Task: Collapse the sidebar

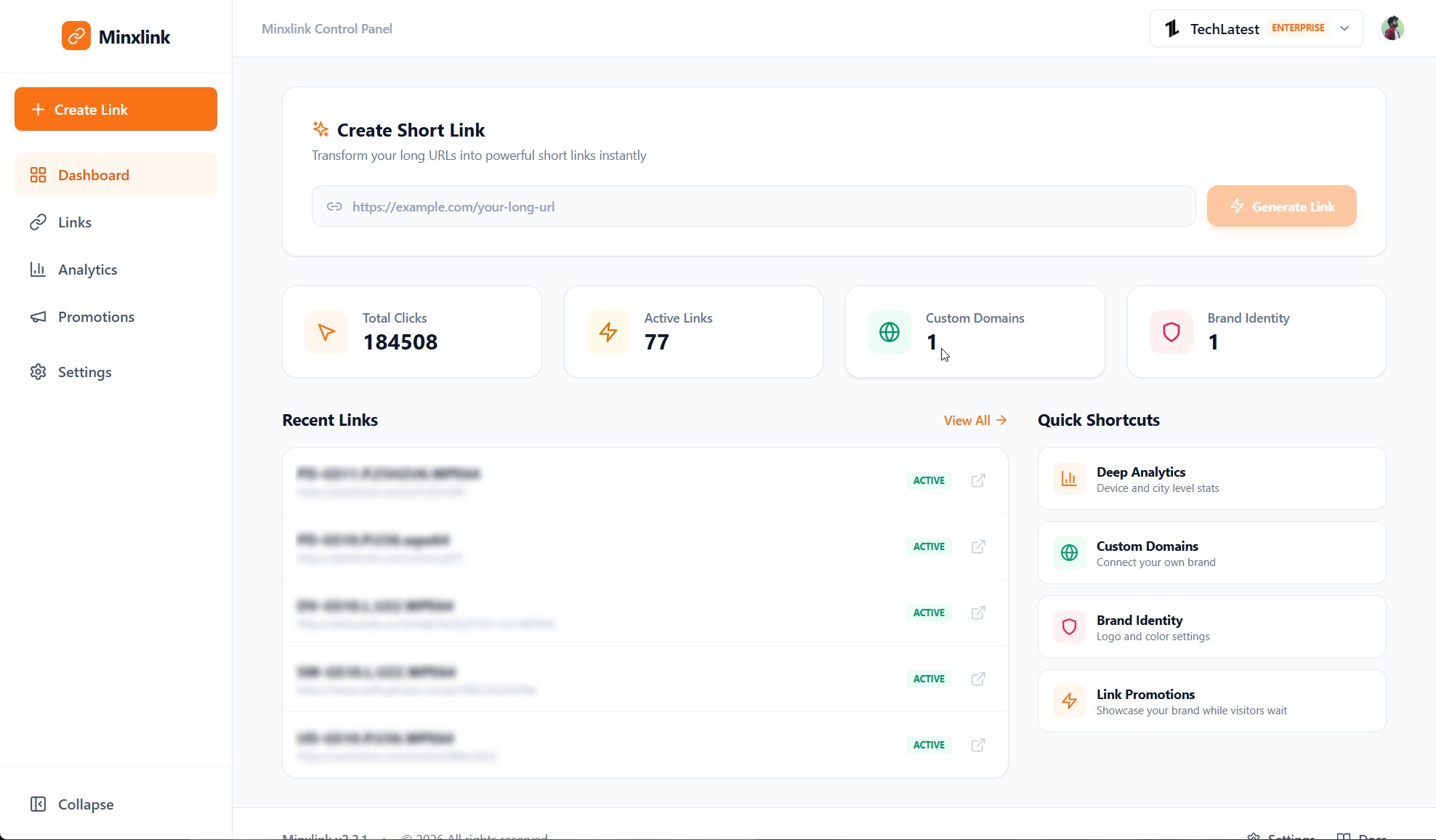Action: coord(116,804)
